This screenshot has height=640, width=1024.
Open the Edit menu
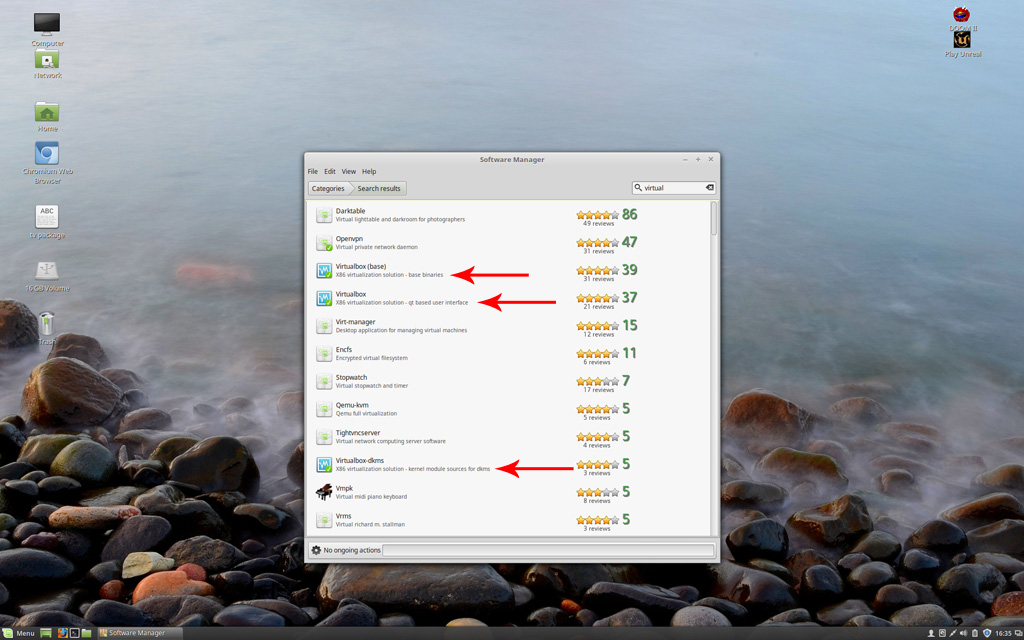tap(330, 172)
